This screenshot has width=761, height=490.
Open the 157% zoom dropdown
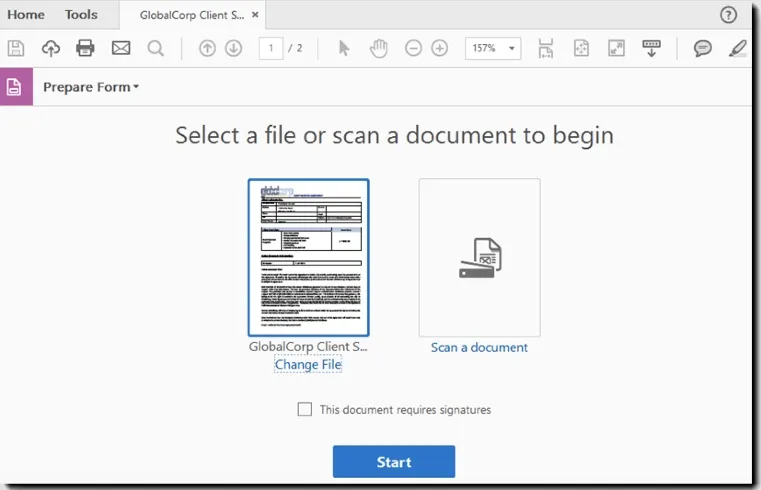coord(493,48)
